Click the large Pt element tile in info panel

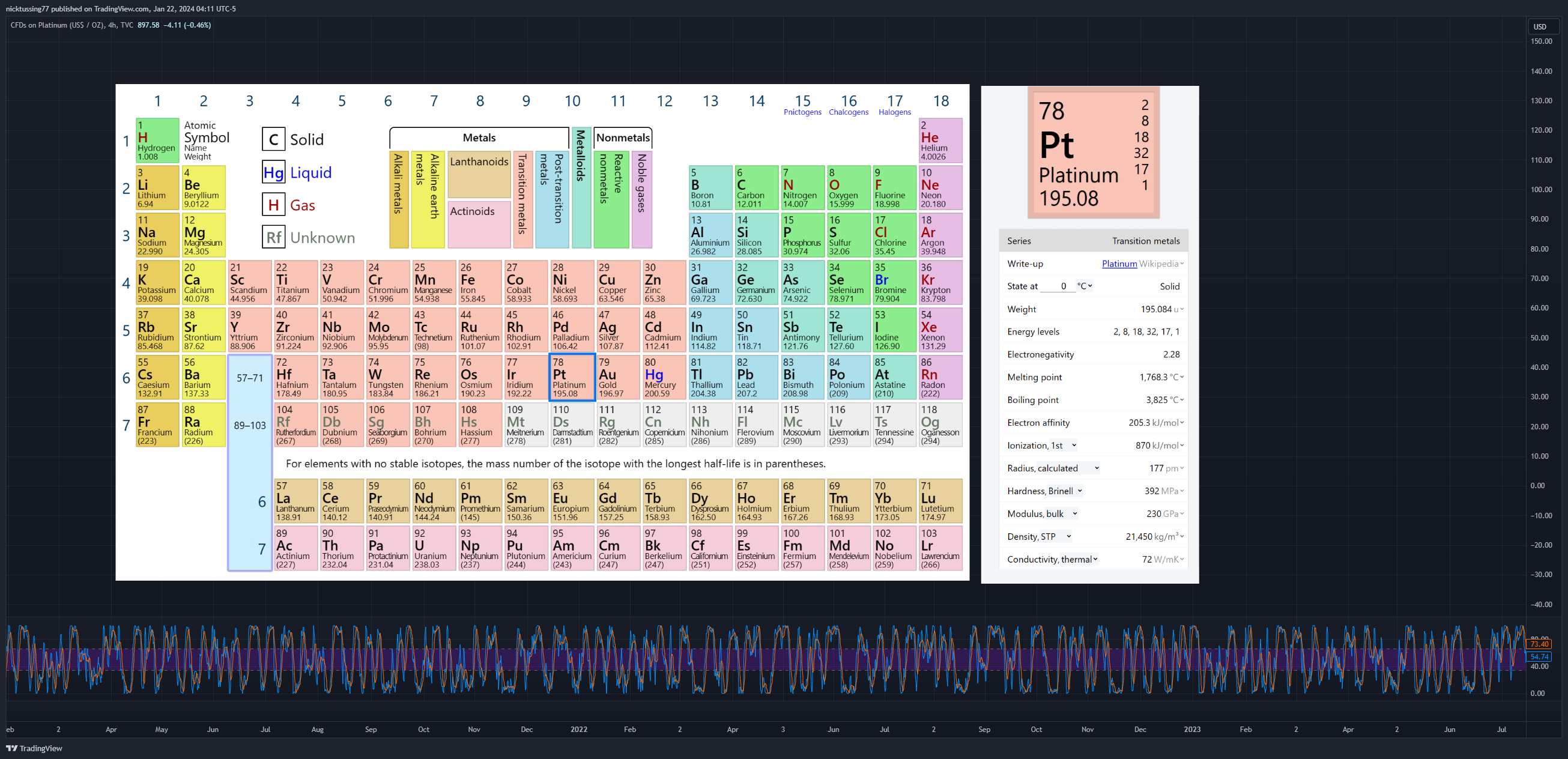tap(1093, 153)
